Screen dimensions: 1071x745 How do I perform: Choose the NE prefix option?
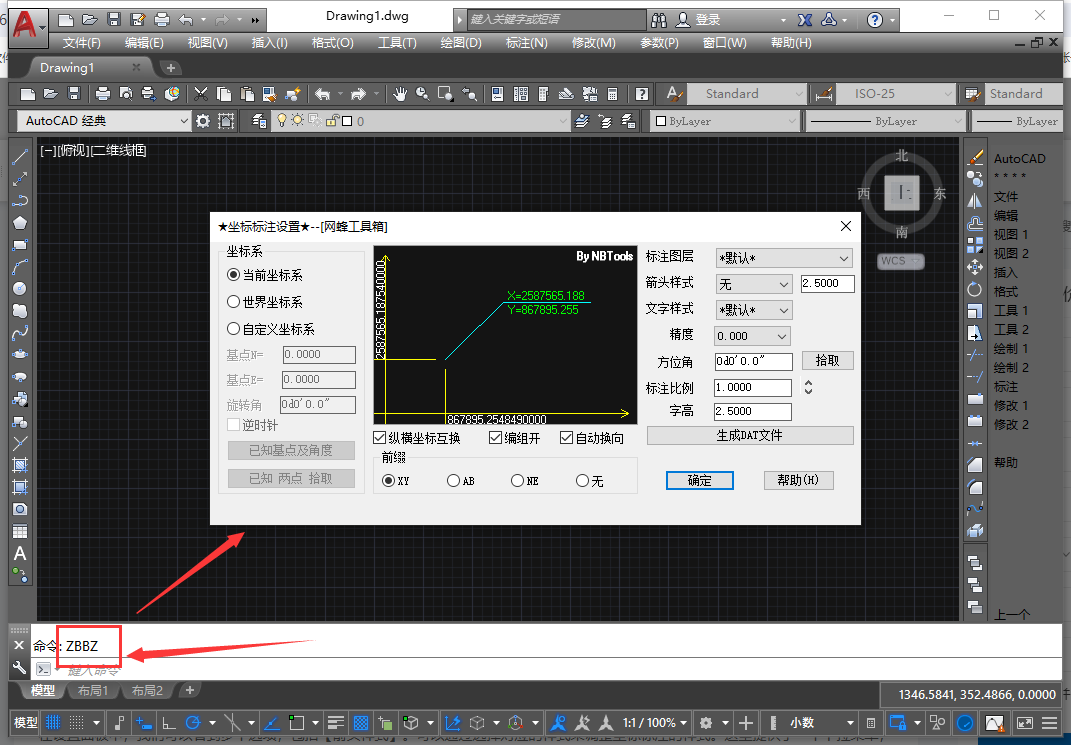(x=517, y=481)
